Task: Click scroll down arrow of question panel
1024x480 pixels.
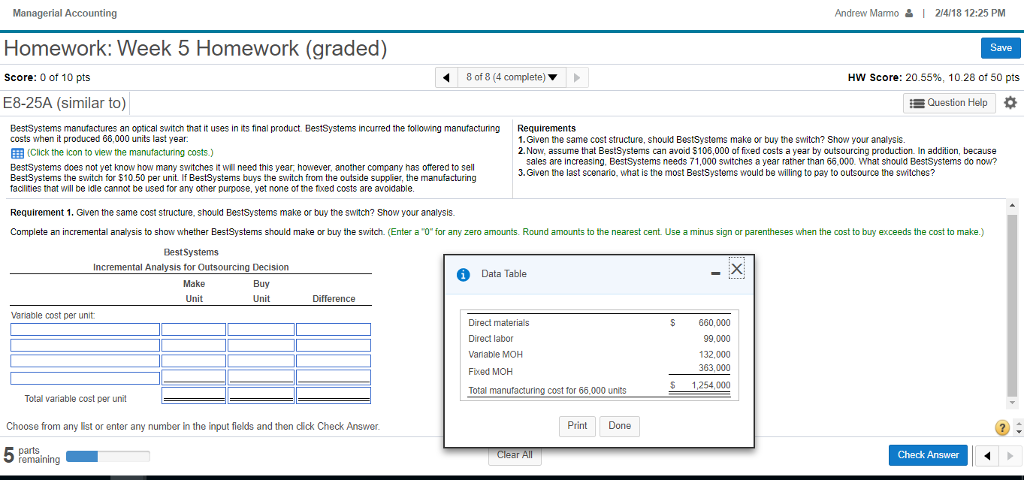Action: 1014,402
